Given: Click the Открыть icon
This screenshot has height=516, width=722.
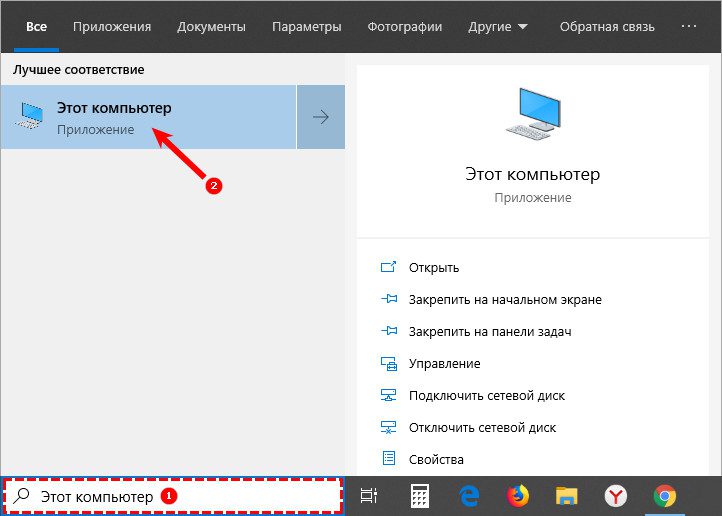Looking at the screenshot, I should pos(388,267).
